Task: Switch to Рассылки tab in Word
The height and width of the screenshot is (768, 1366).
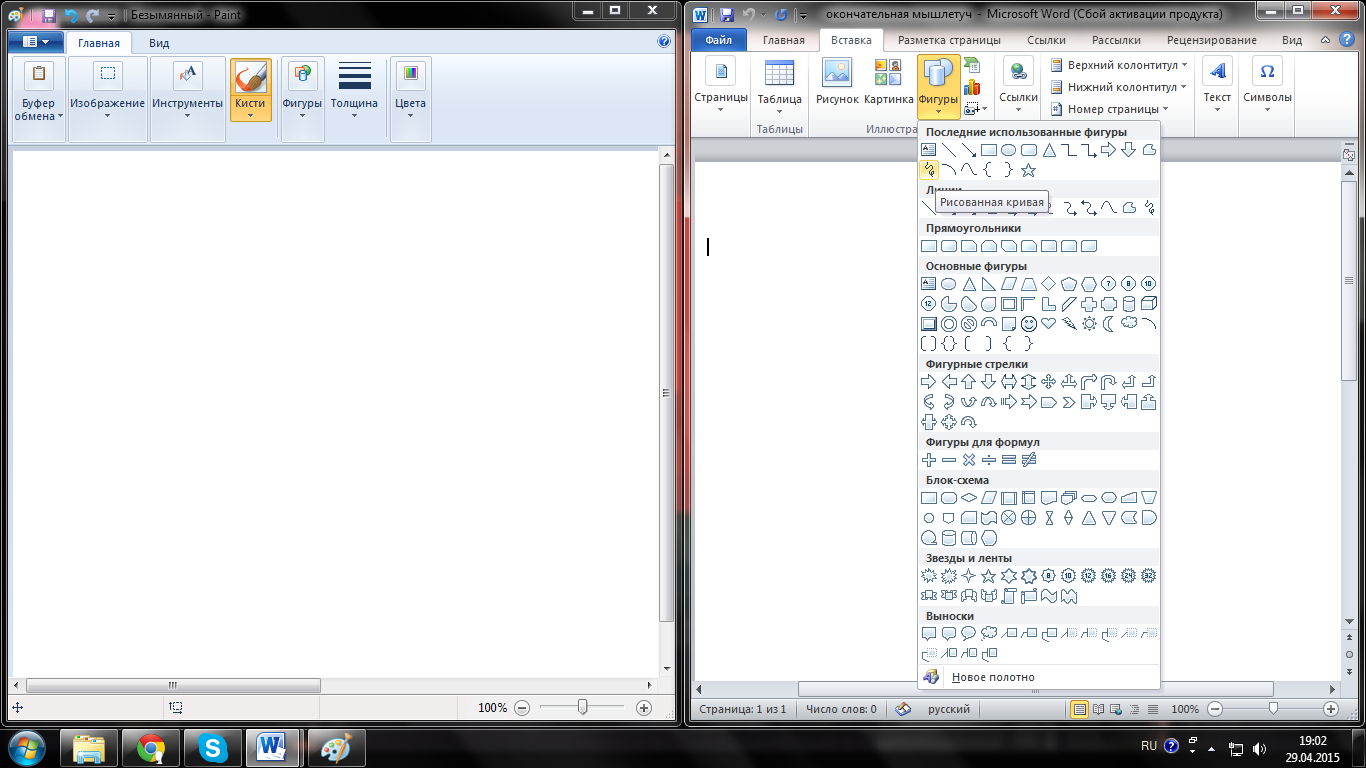Action: click(x=1116, y=41)
